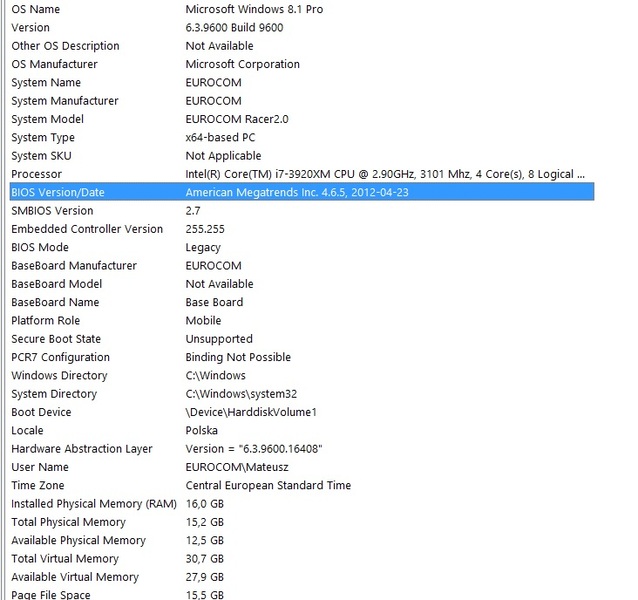The height and width of the screenshot is (600, 638).
Task: Click 'Unsupported' value
Action: 219,339
